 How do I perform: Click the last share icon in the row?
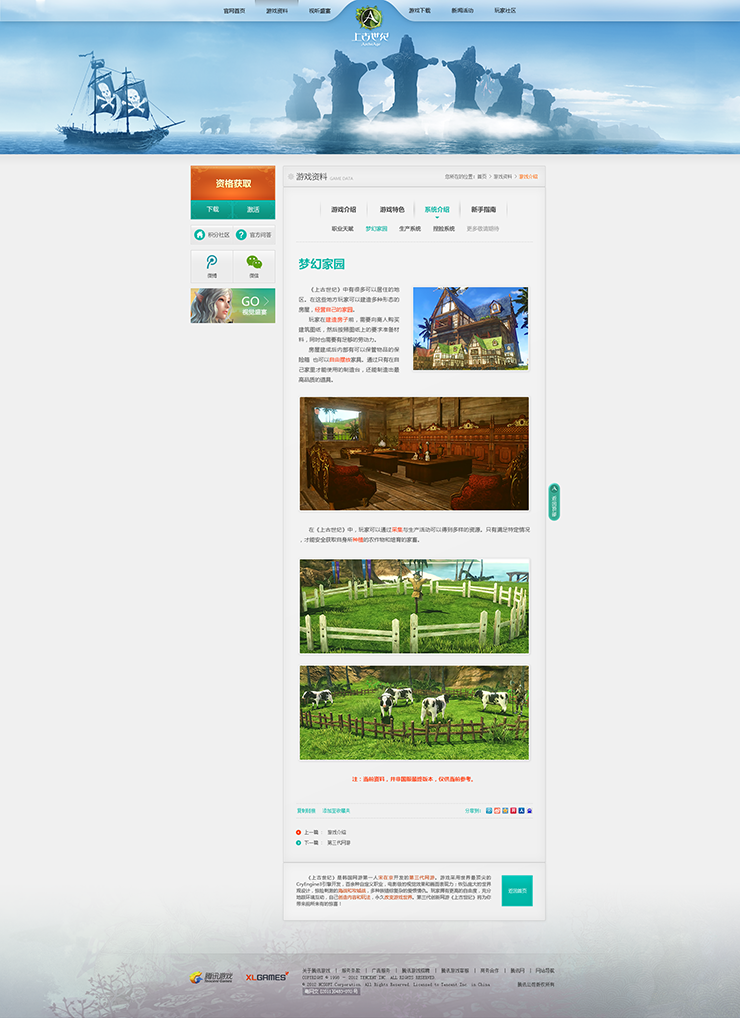pos(530,810)
